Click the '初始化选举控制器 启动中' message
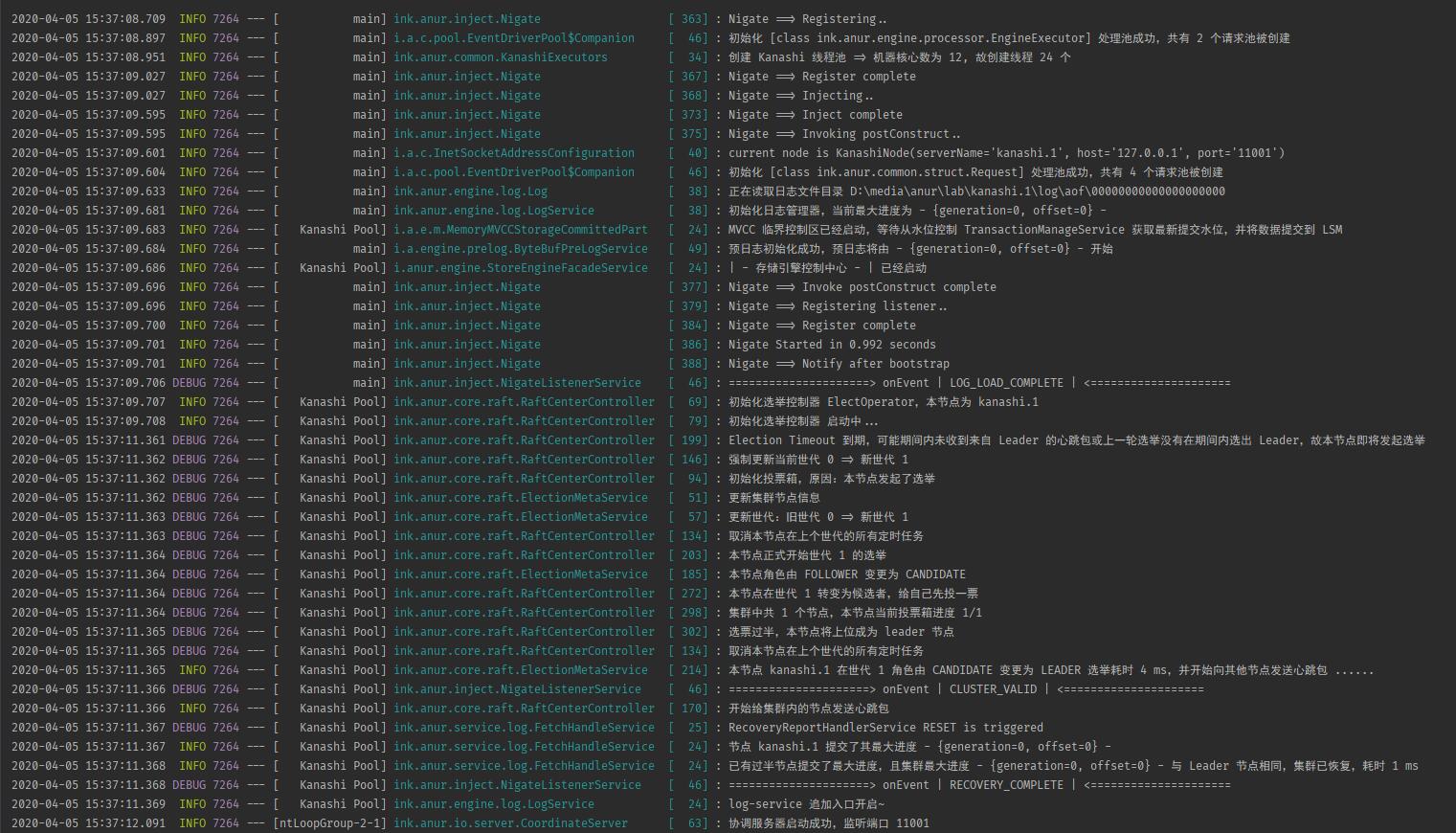Screen dimensions: 1456x833 802,421
